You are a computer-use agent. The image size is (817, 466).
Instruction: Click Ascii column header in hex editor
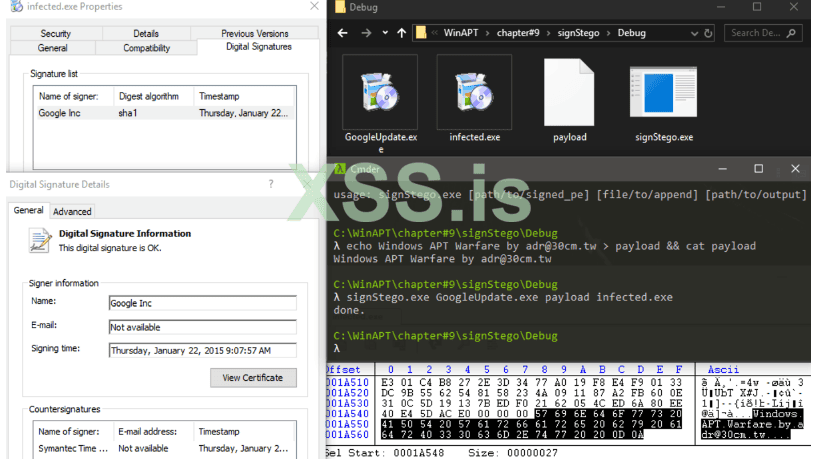click(723, 370)
